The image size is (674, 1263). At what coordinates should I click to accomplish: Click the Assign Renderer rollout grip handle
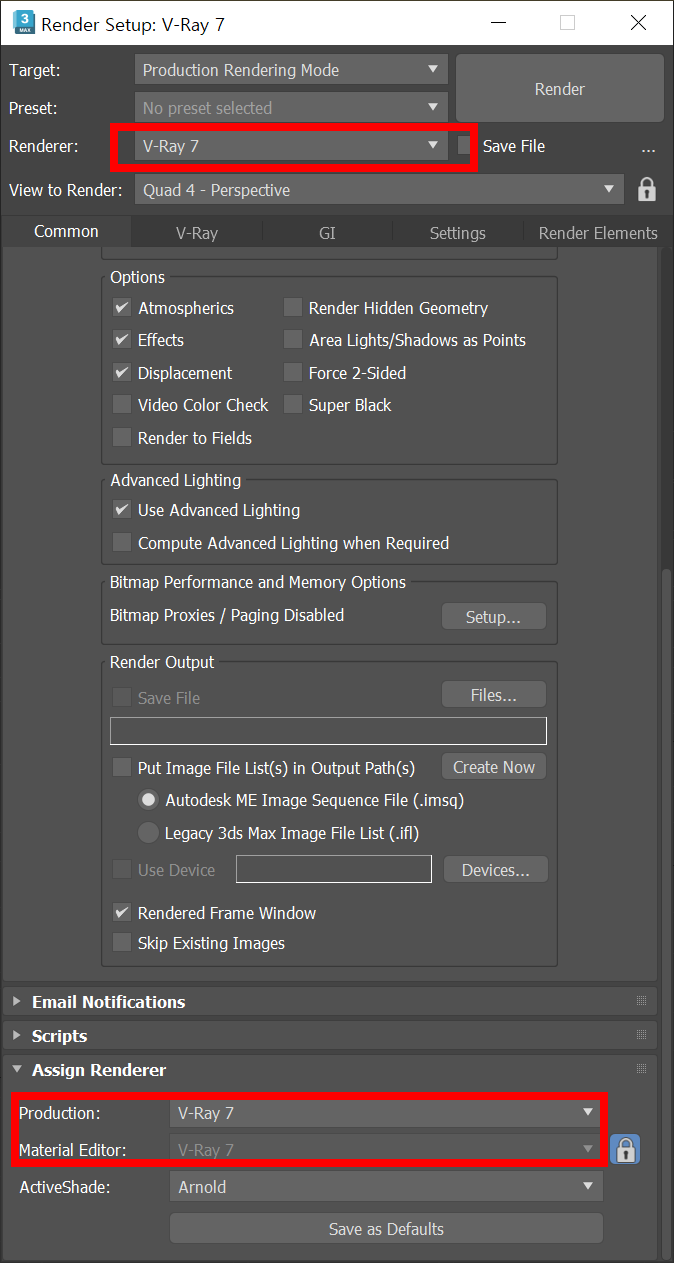click(641, 1070)
